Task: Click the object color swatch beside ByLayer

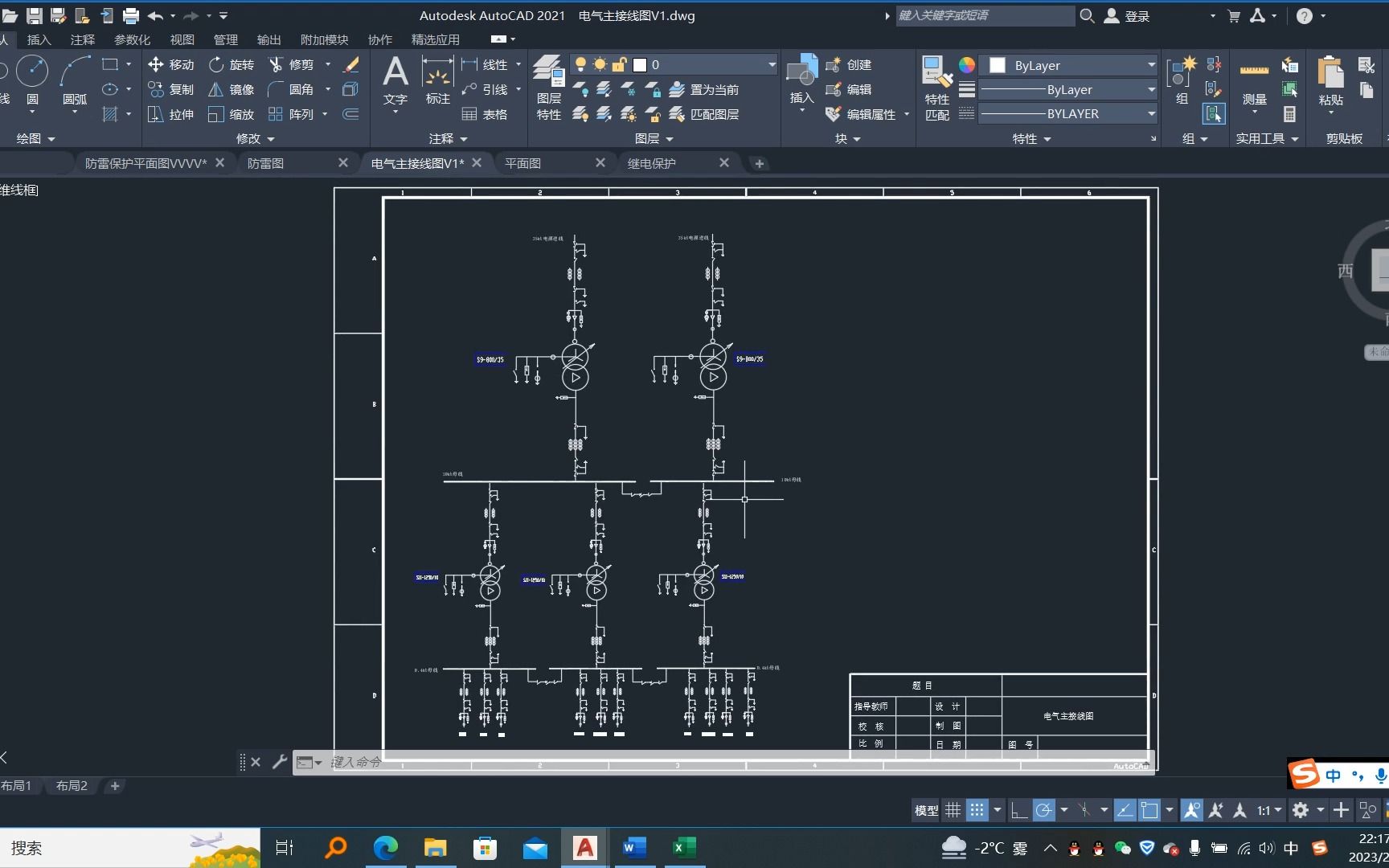Action: 998,65
